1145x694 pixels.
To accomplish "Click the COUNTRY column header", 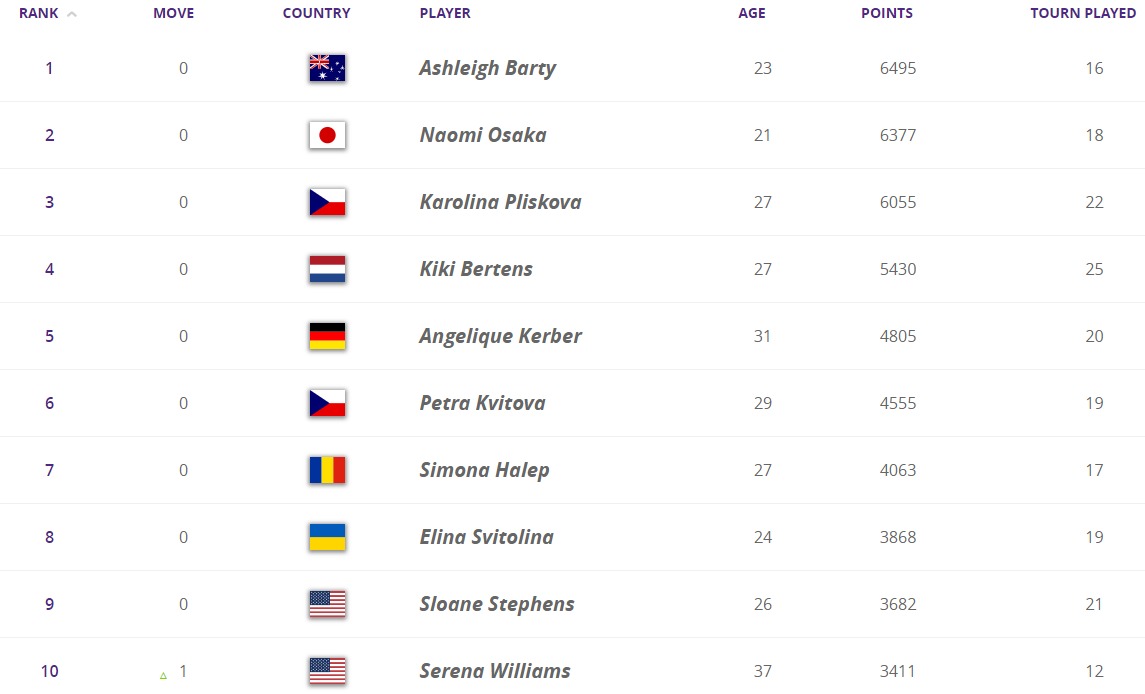I will pyautogui.click(x=317, y=13).
